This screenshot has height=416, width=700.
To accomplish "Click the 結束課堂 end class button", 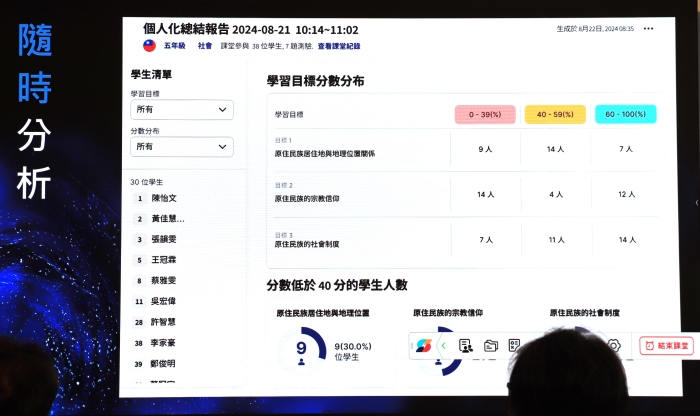I will (667, 345).
